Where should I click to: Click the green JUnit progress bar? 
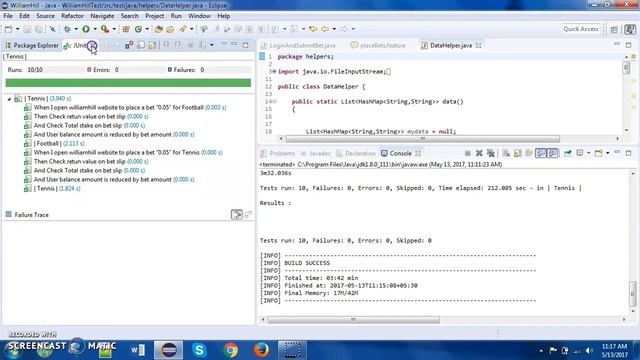point(128,83)
